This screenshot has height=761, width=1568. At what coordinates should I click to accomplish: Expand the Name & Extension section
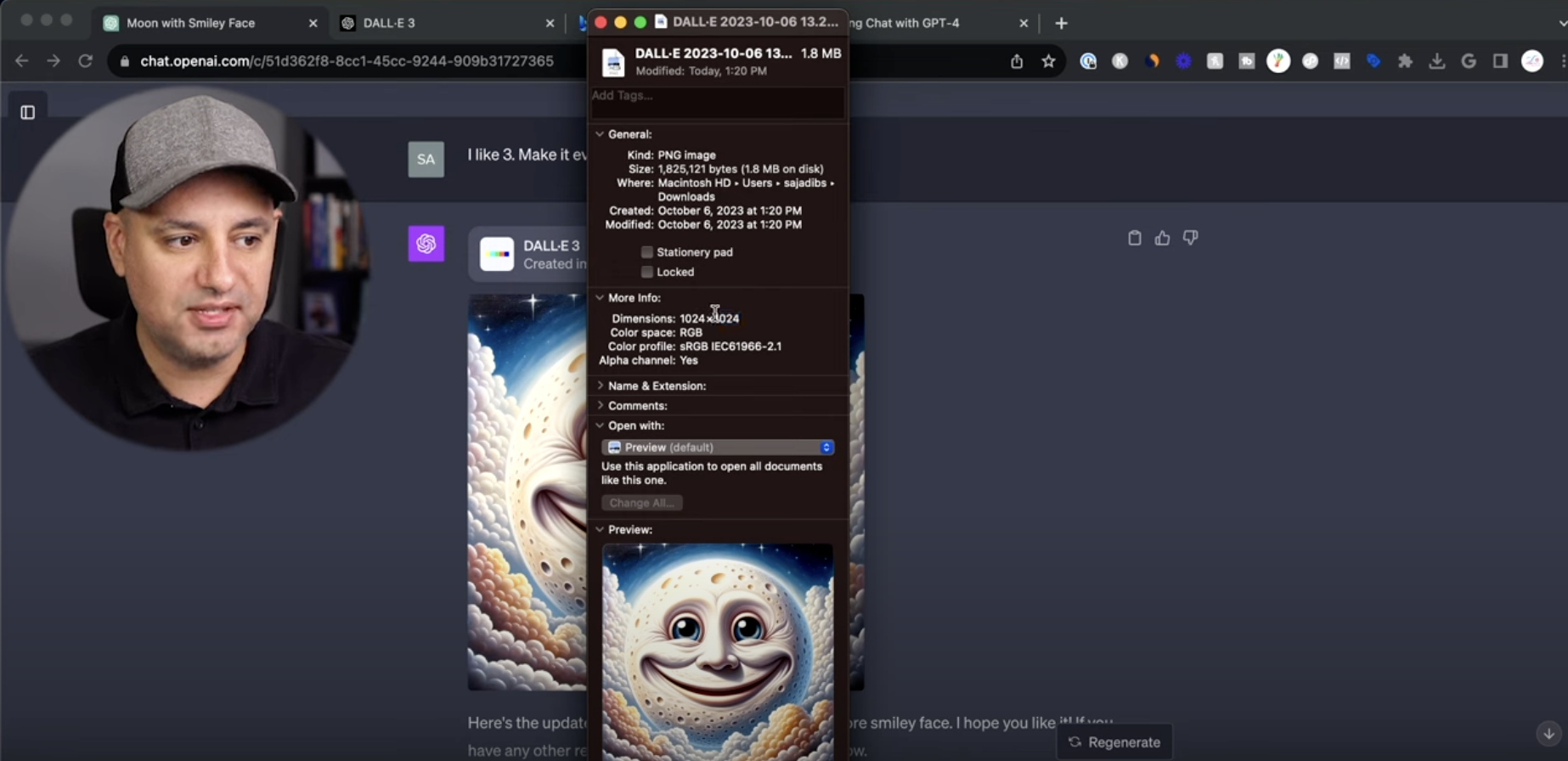tap(600, 386)
